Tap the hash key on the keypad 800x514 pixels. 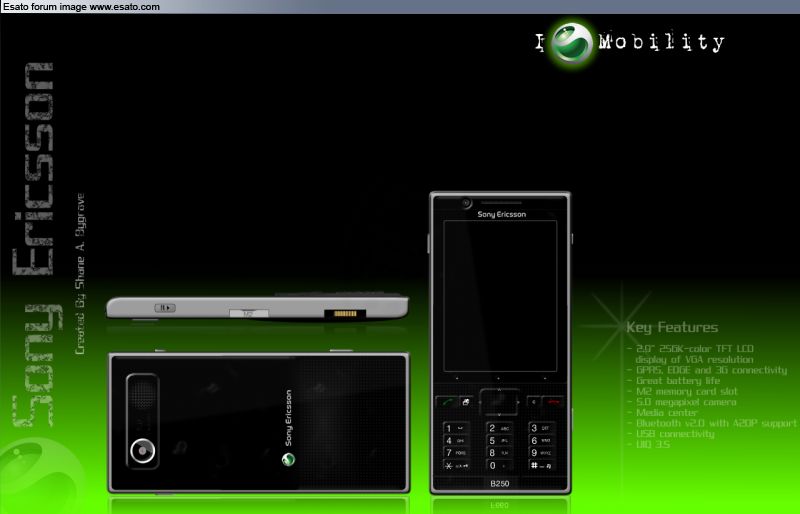coord(542,466)
